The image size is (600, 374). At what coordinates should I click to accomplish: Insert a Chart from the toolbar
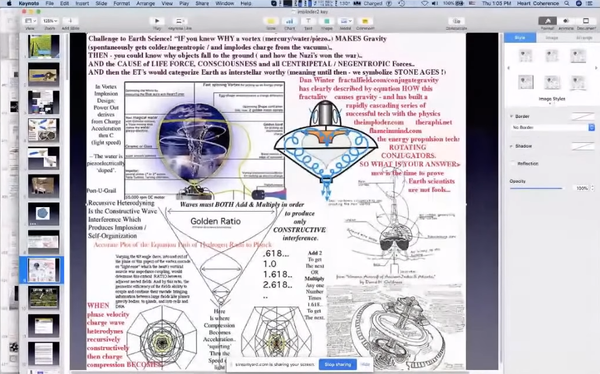290,21
